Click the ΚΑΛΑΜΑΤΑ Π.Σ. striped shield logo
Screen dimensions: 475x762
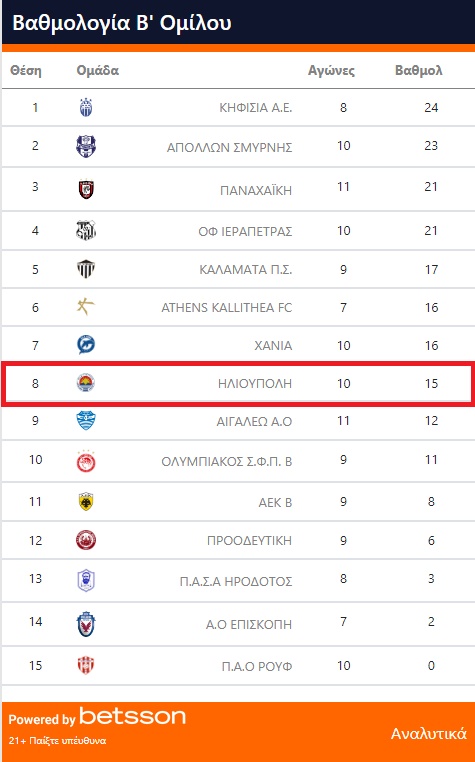86,269
